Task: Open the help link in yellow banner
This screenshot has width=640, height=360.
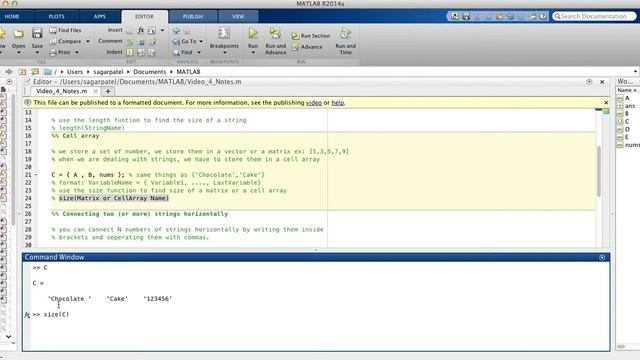Action: 338,102
